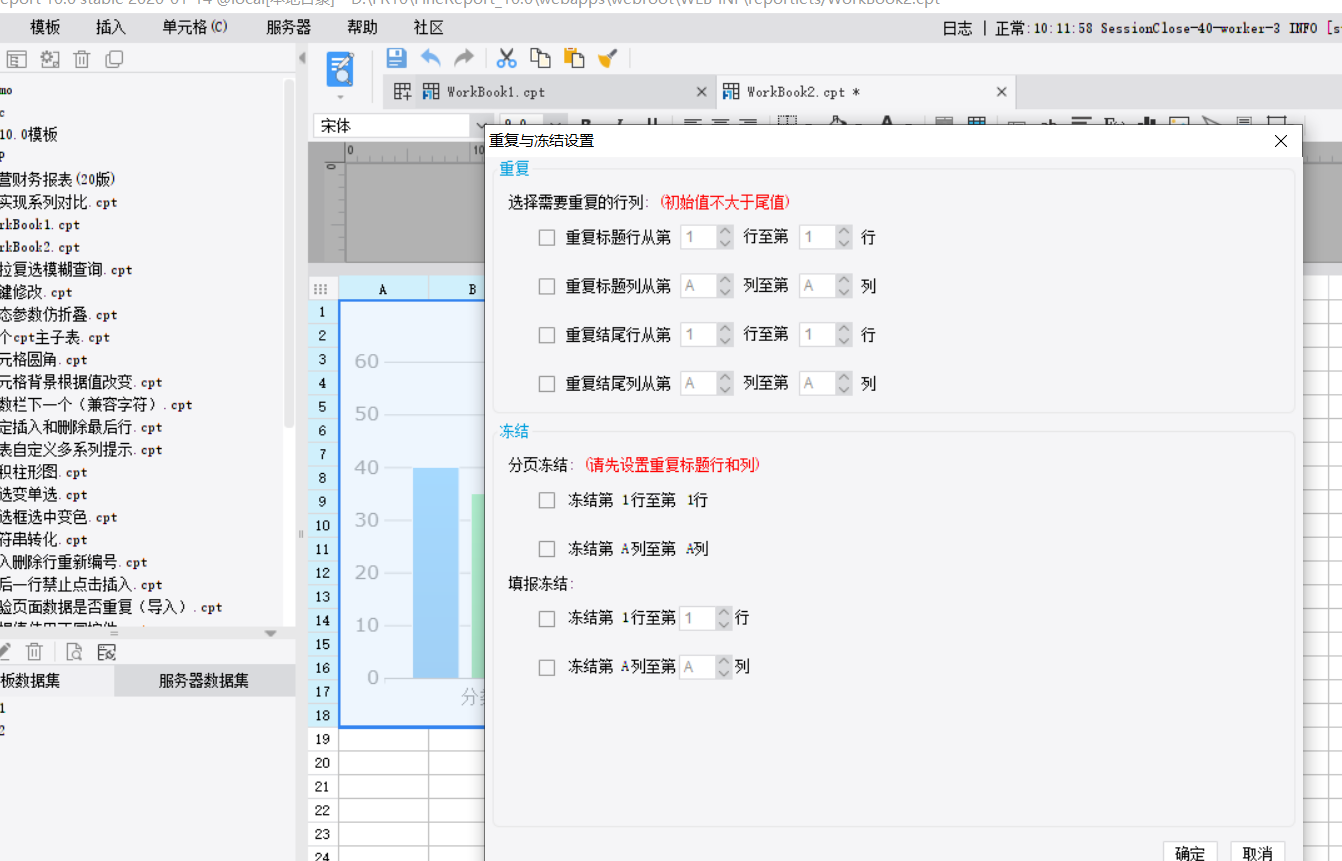
Task: Click the file list vertical scrollbar
Action: (x=289, y=254)
